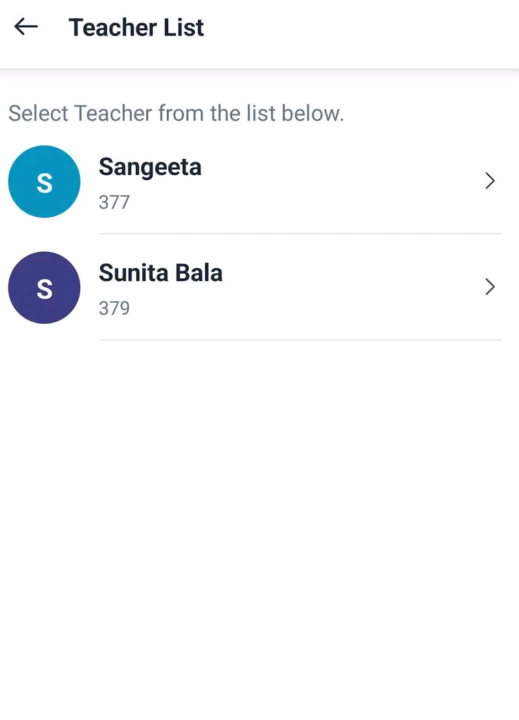519x720 pixels.
Task: Go back using the left arrow
Action: pos(26,27)
